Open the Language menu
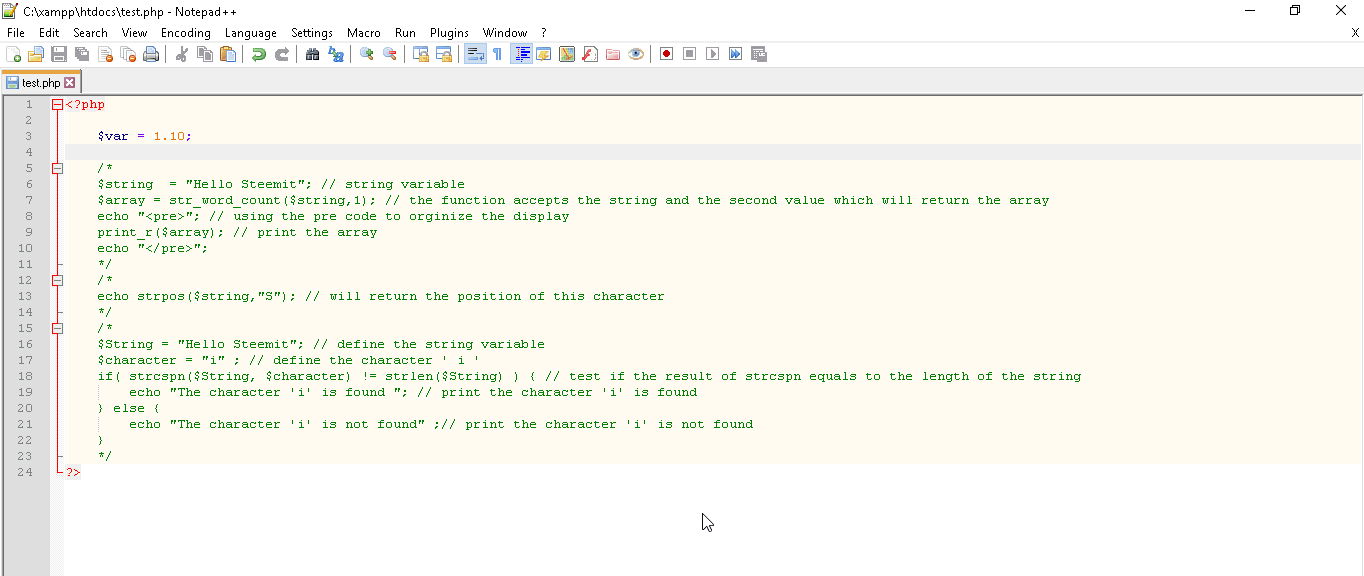 251,33
